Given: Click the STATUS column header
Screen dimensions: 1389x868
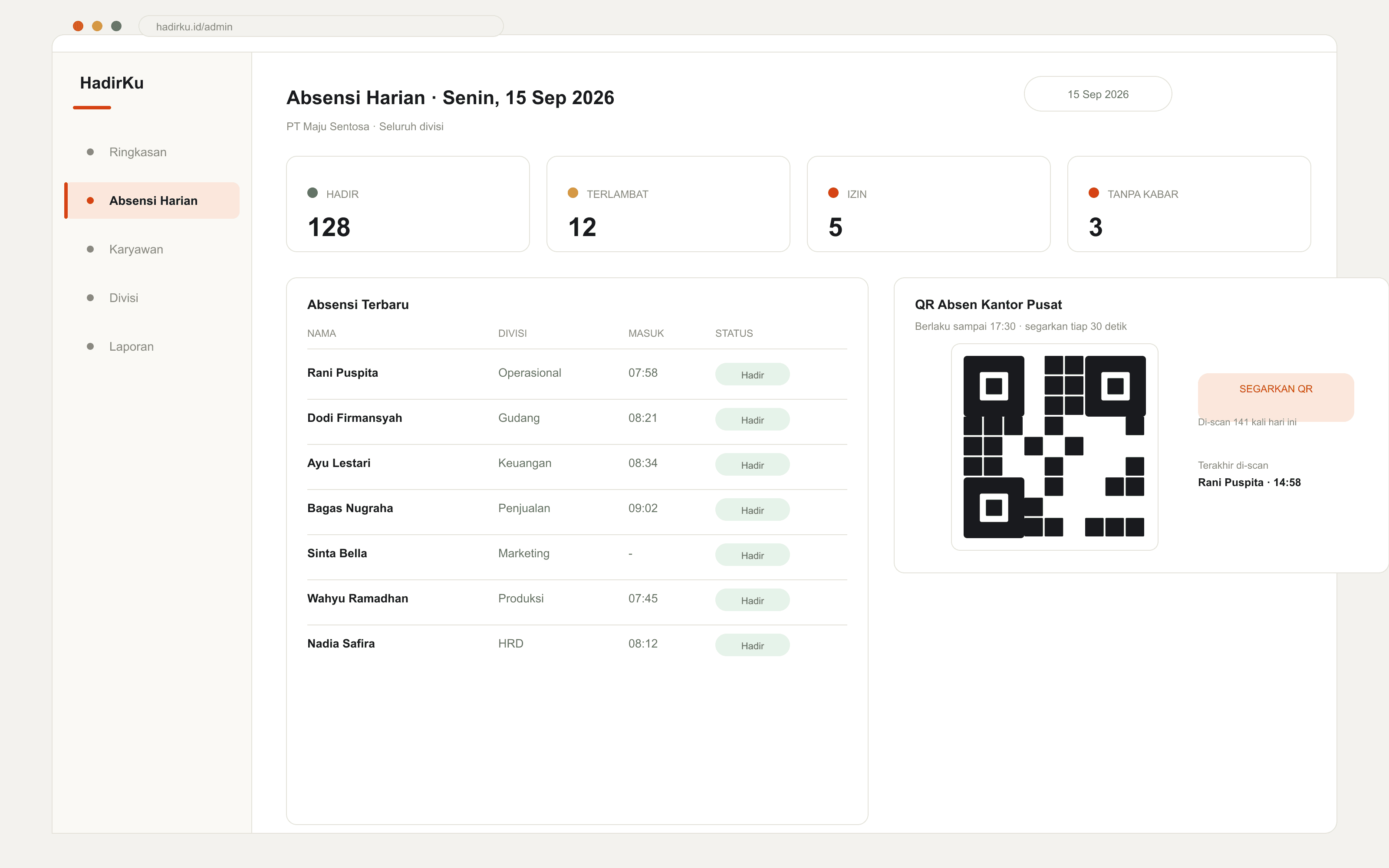Looking at the screenshot, I should click(x=734, y=334).
